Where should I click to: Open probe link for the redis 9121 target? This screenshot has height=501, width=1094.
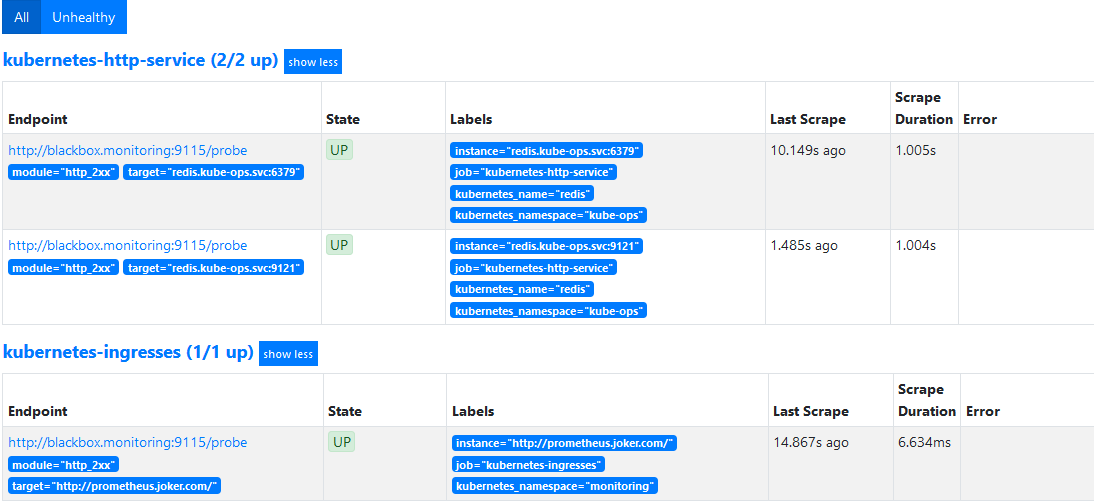tap(128, 246)
